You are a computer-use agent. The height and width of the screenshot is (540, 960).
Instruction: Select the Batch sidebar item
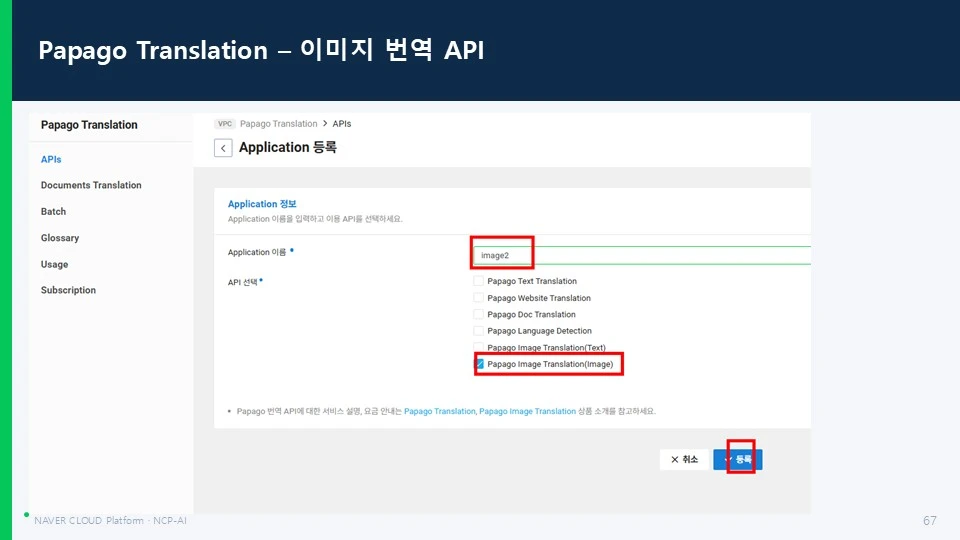[x=53, y=211]
